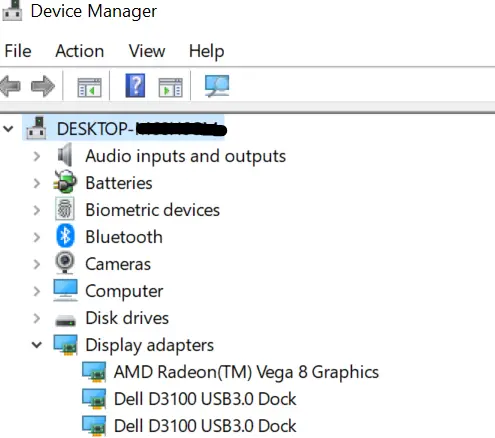
Task: Expand Audio inputs and outputs
Action: (x=37, y=156)
